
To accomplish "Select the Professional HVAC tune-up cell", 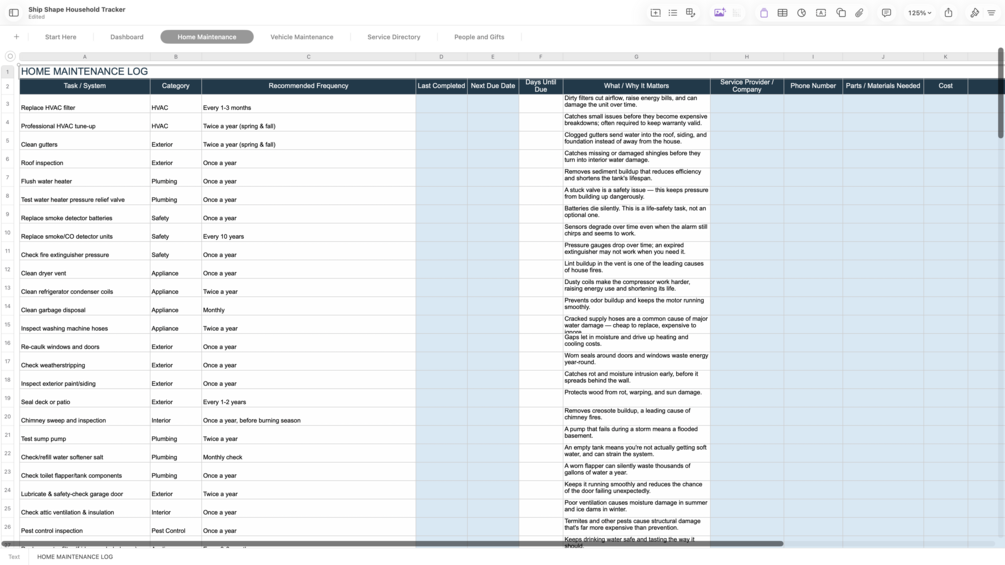I will coord(85,122).
